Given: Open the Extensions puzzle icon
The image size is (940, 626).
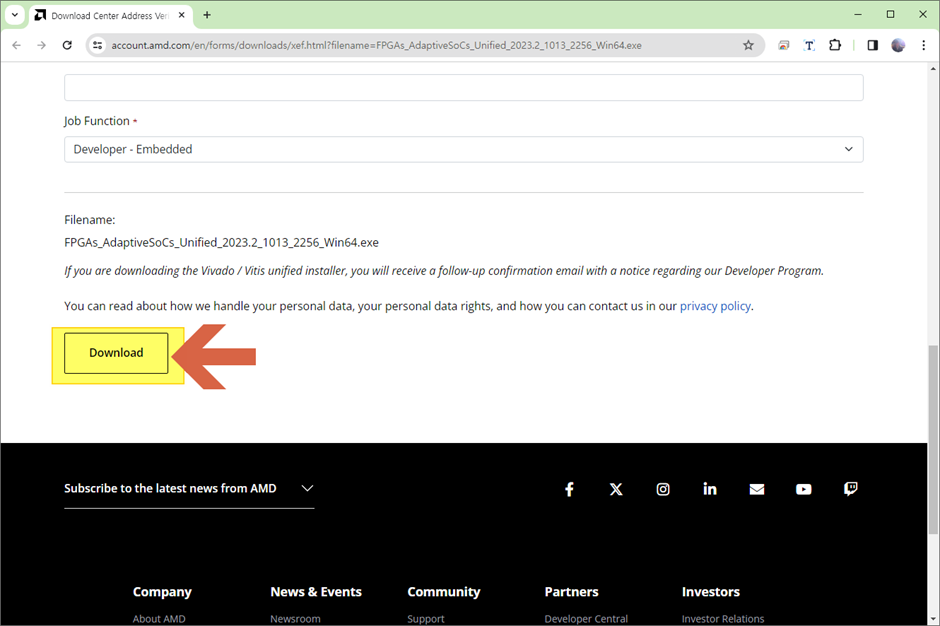Looking at the screenshot, I should click(x=834, y=45).
